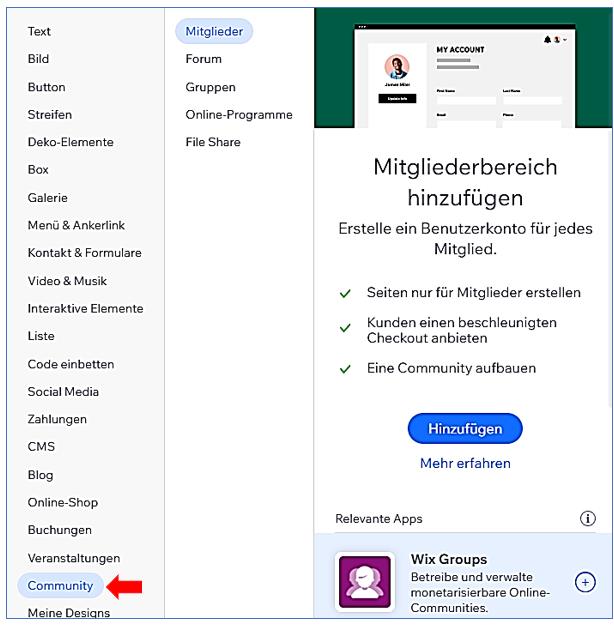Click the Wix Groups app icon
The height and width of the screenshot is (626, 614).
pos(363,582)
